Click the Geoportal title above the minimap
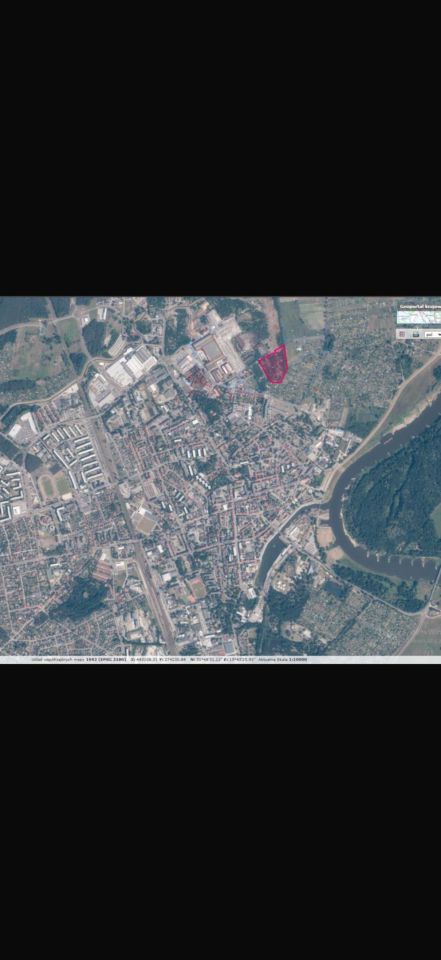The height and width of the screenshot is (960, 441). point(420,306)
